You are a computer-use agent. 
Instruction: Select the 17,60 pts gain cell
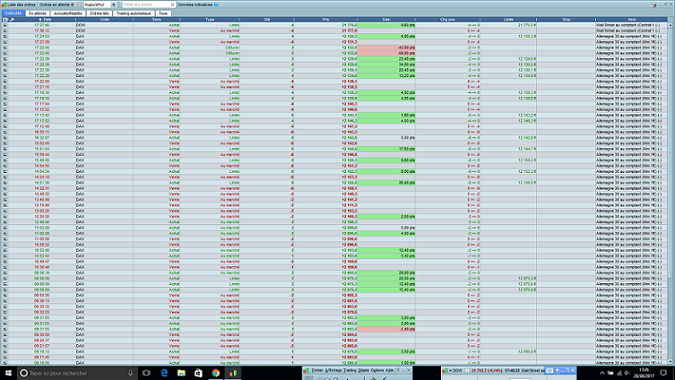pos(386,149)
